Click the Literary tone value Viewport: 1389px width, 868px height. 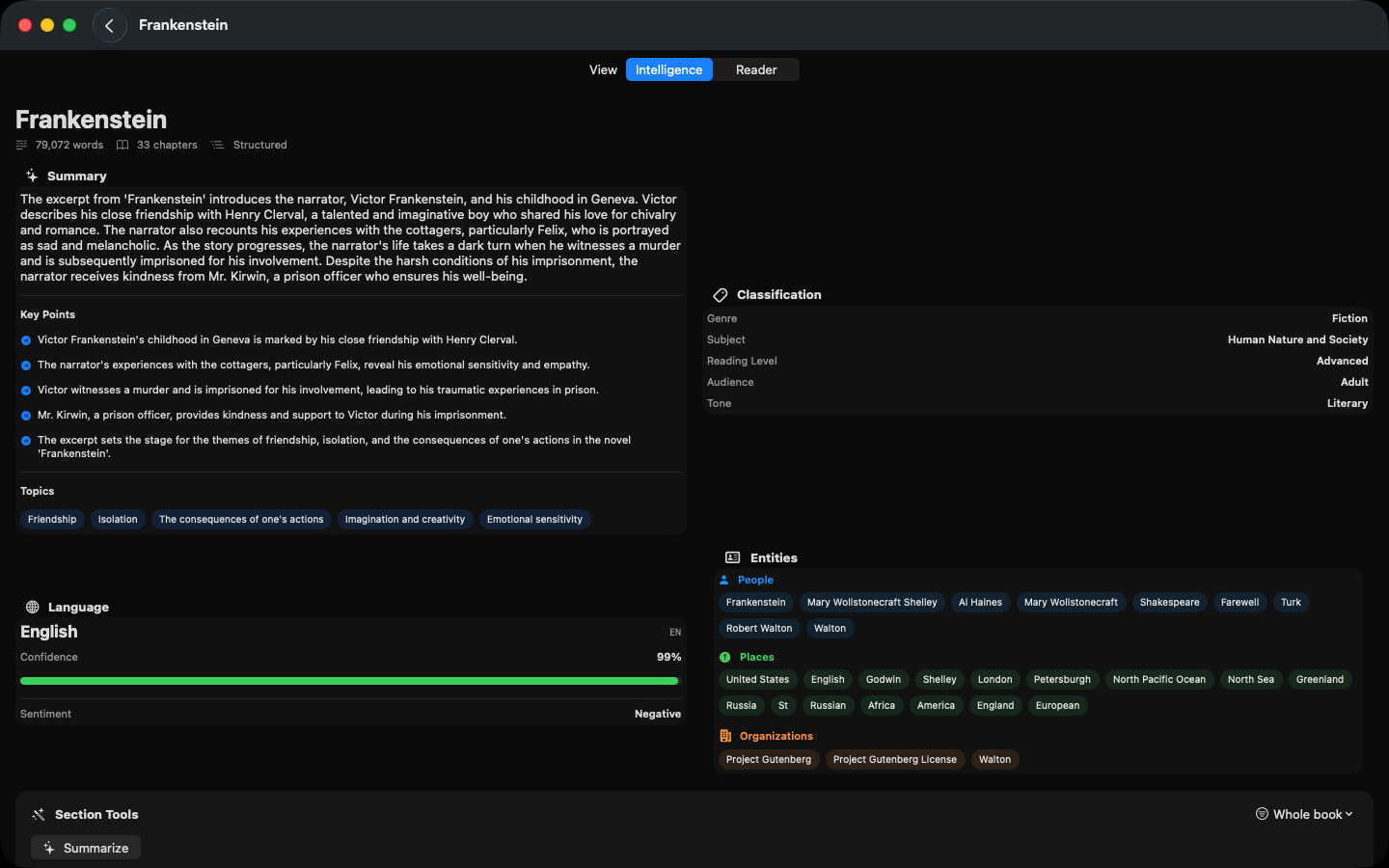[x=1347, y=403]
